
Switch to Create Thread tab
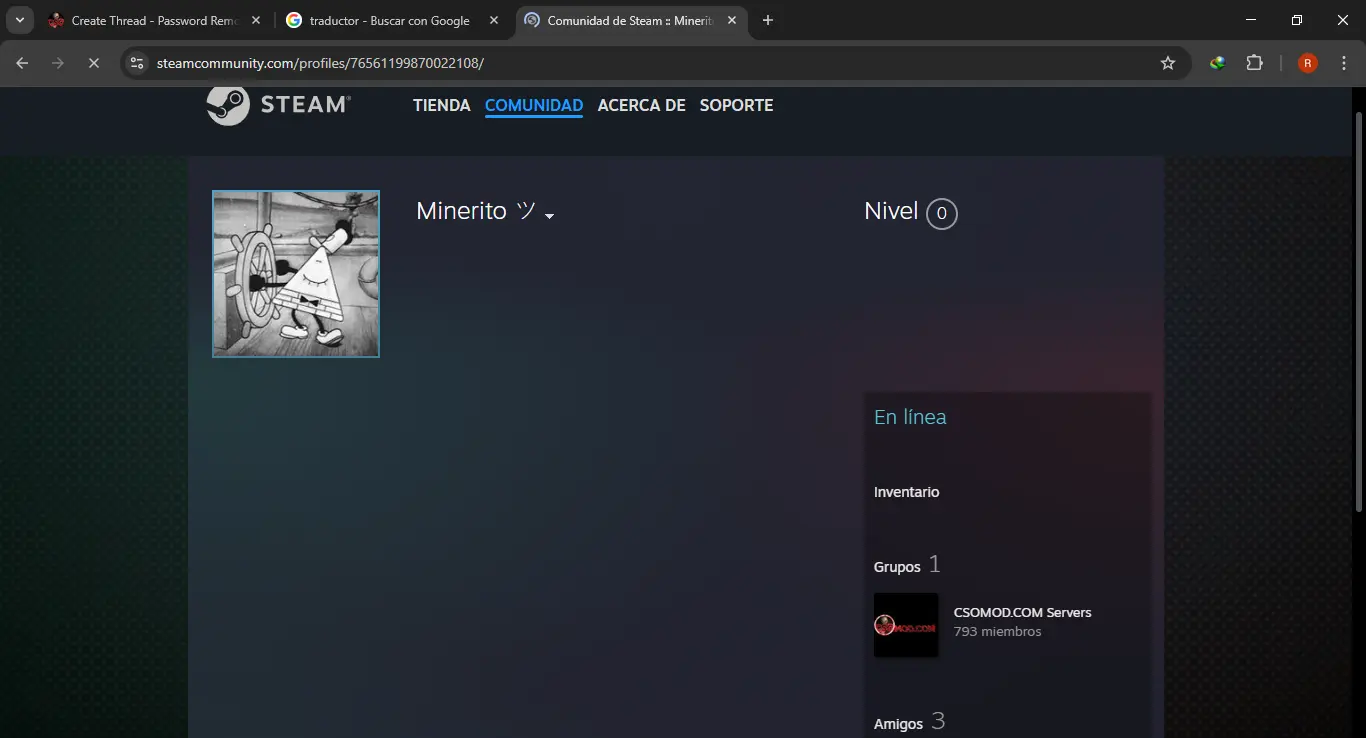pyautogui.click(x=150, y=20)
